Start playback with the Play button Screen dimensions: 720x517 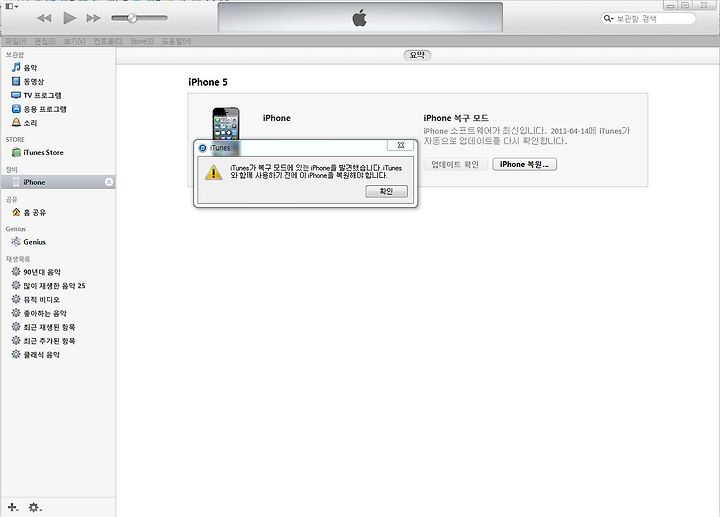(x=70, y=18)
